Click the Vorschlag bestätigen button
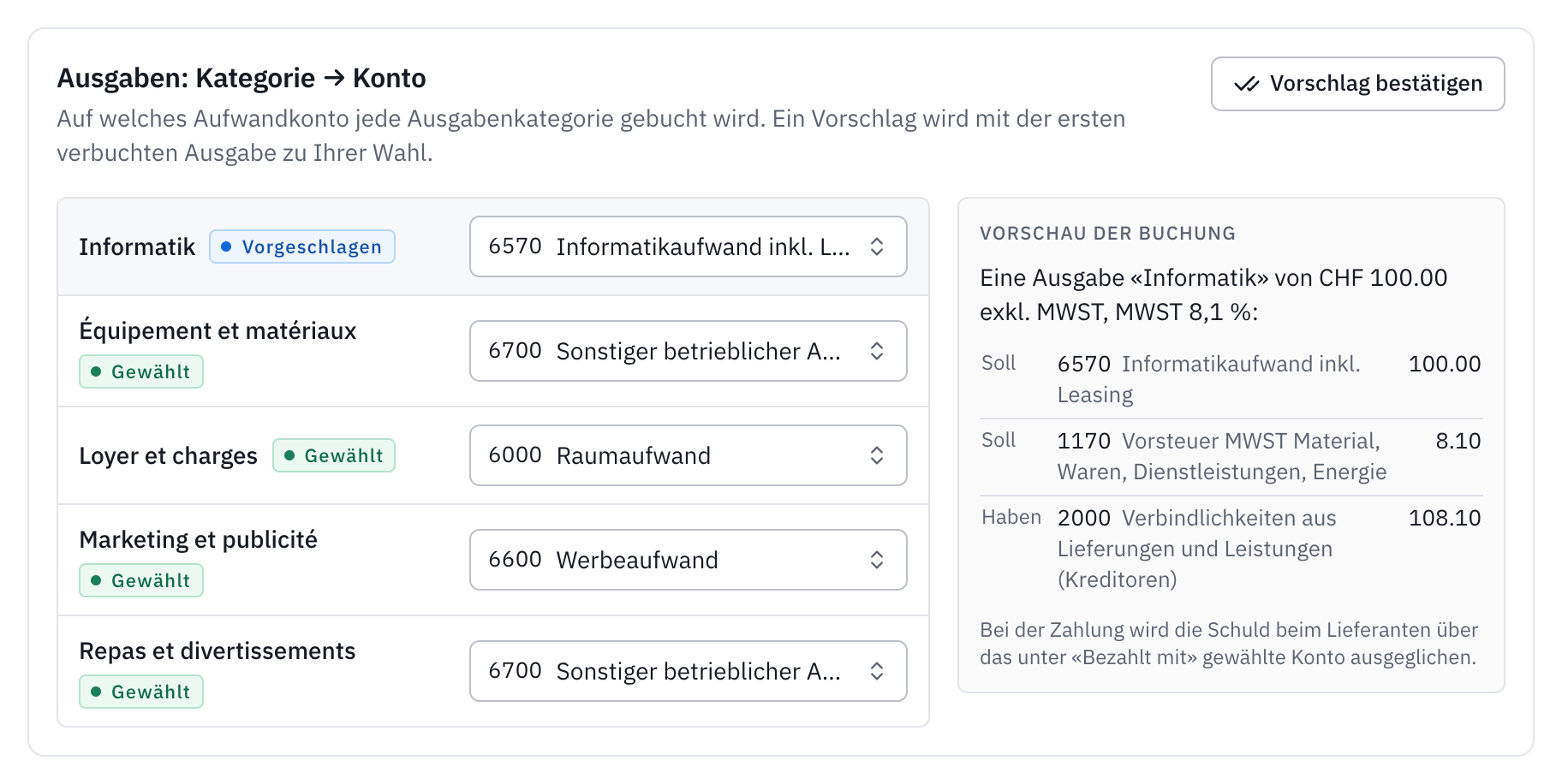Image resolution: width=1562 pixels, height=784 pixels. pyautogui.click(x=1357, y=84)
